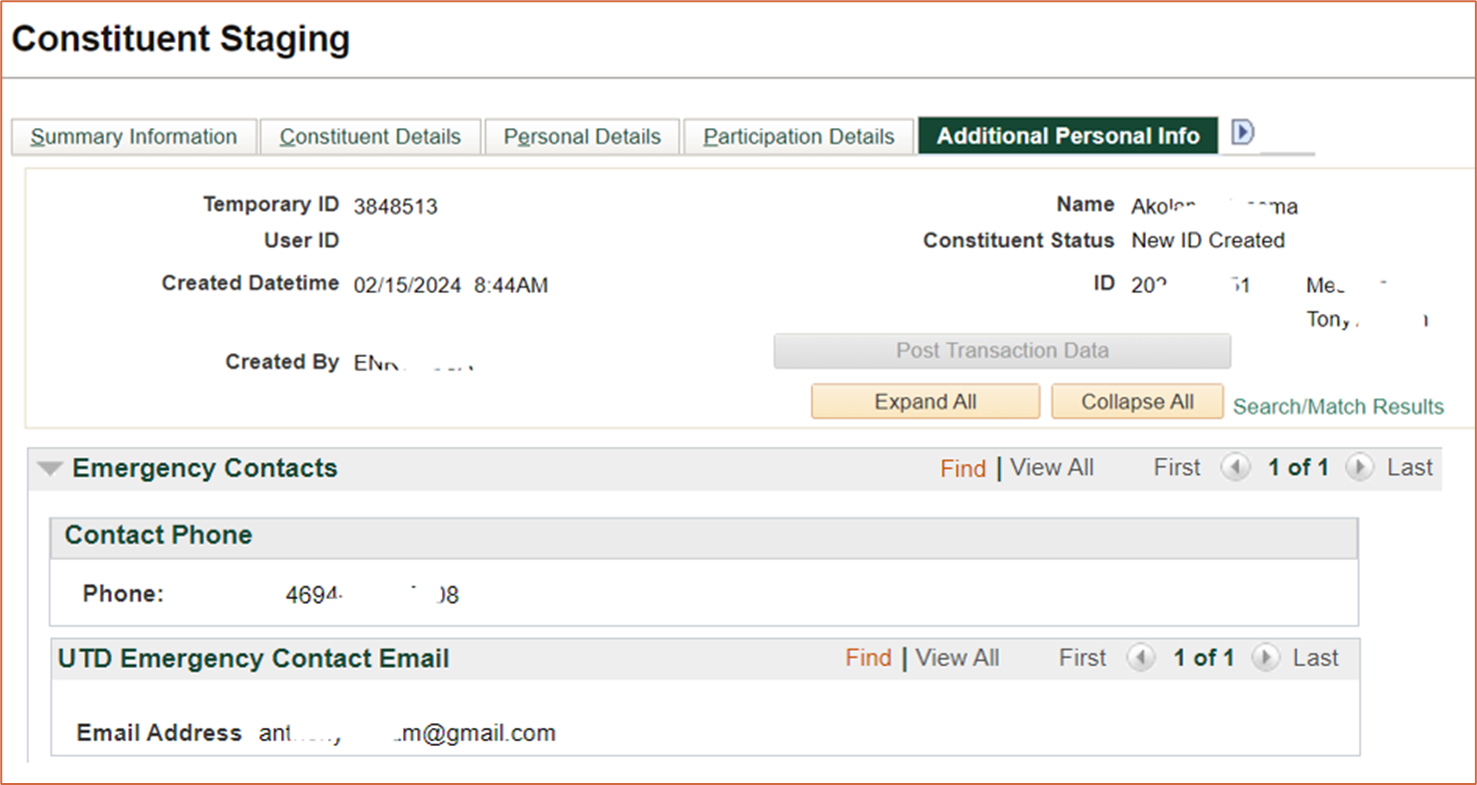
Task: Collapse the Emergency Contacts section triangle
Action: 50,468
